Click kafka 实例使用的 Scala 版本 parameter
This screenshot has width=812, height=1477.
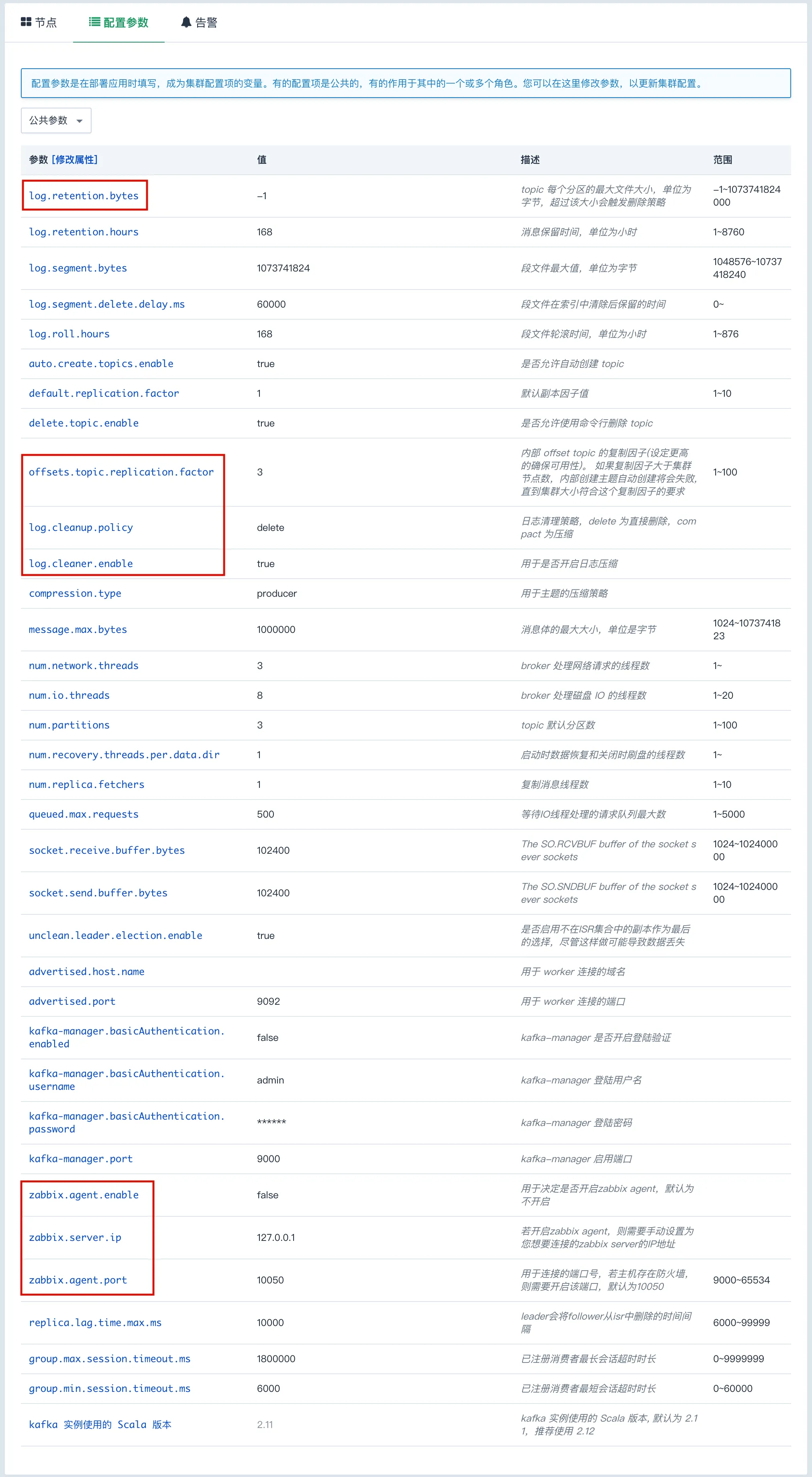coord(100,1425)
